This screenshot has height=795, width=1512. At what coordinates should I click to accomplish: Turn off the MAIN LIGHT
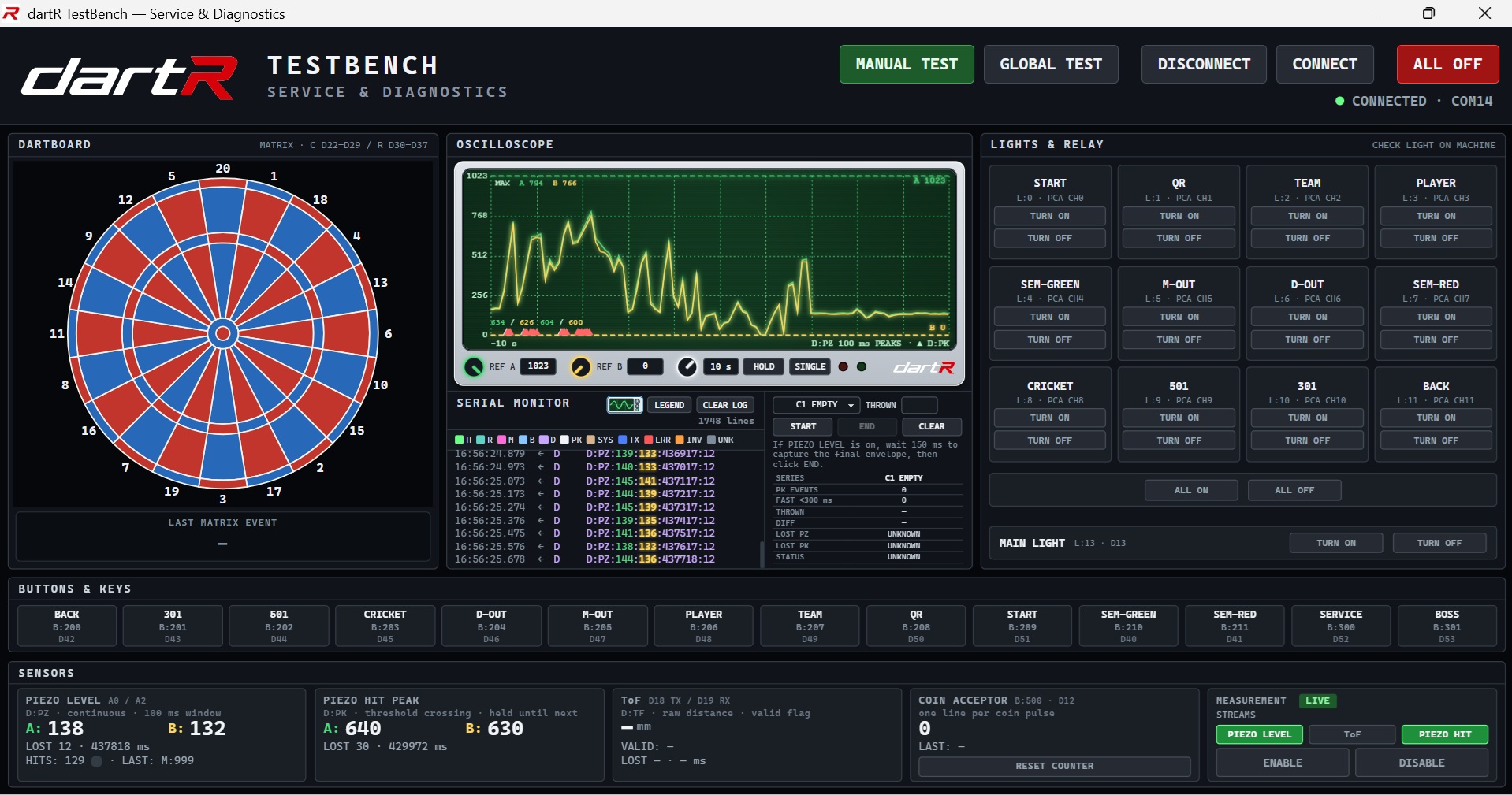click(1439, 543)
